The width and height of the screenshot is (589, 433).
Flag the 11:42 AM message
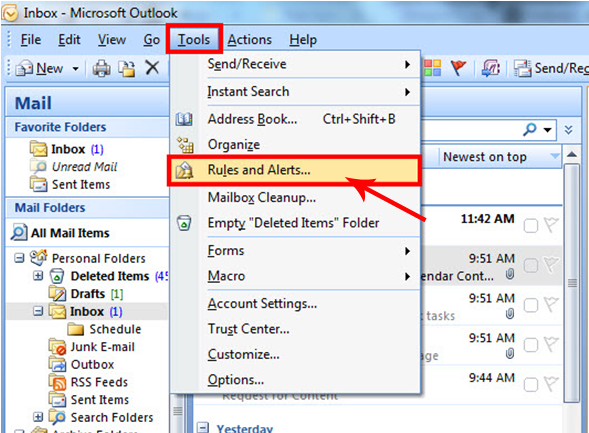tap(551, 225)
